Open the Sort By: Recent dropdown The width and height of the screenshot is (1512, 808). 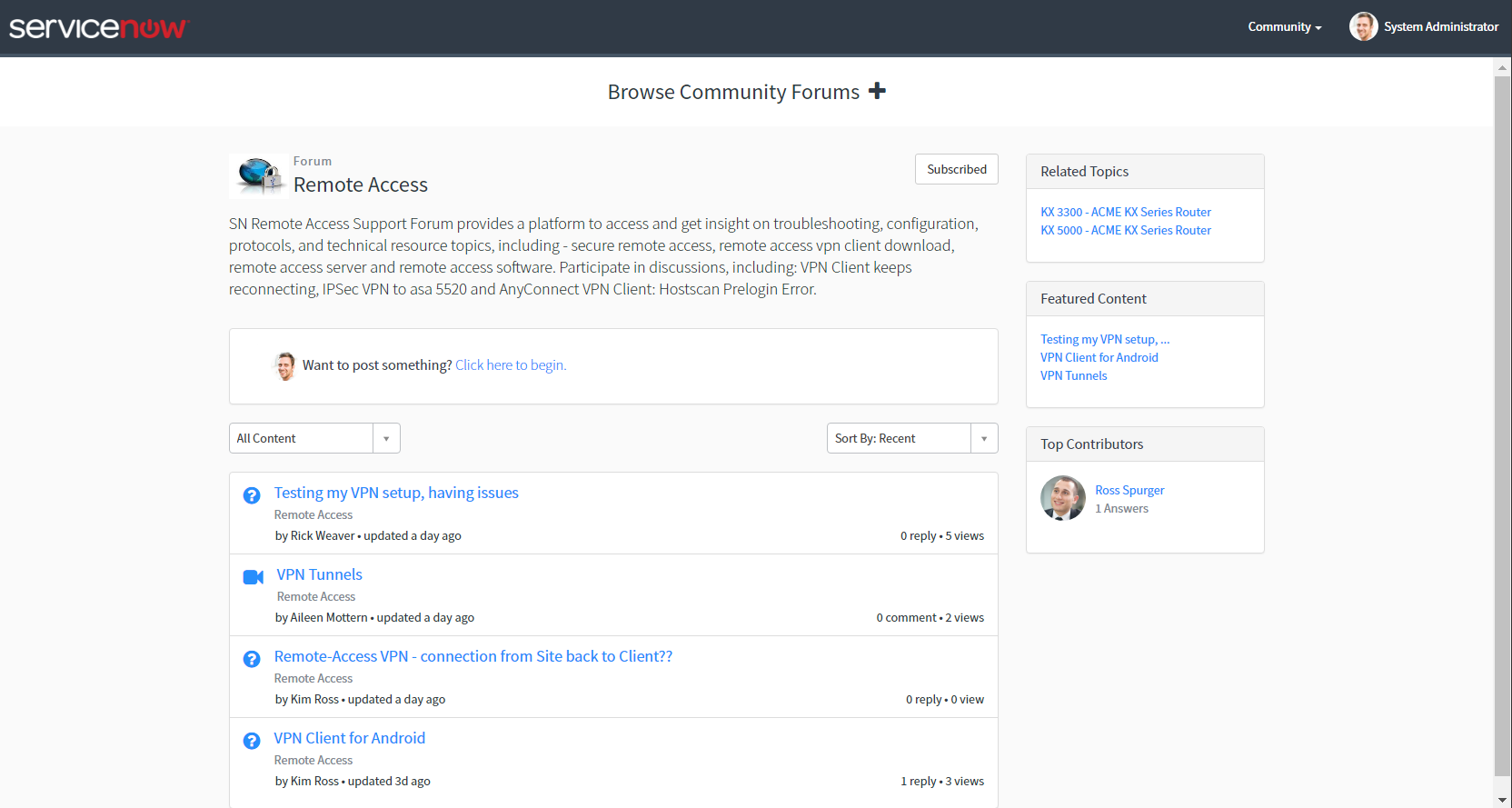(912, 438)
